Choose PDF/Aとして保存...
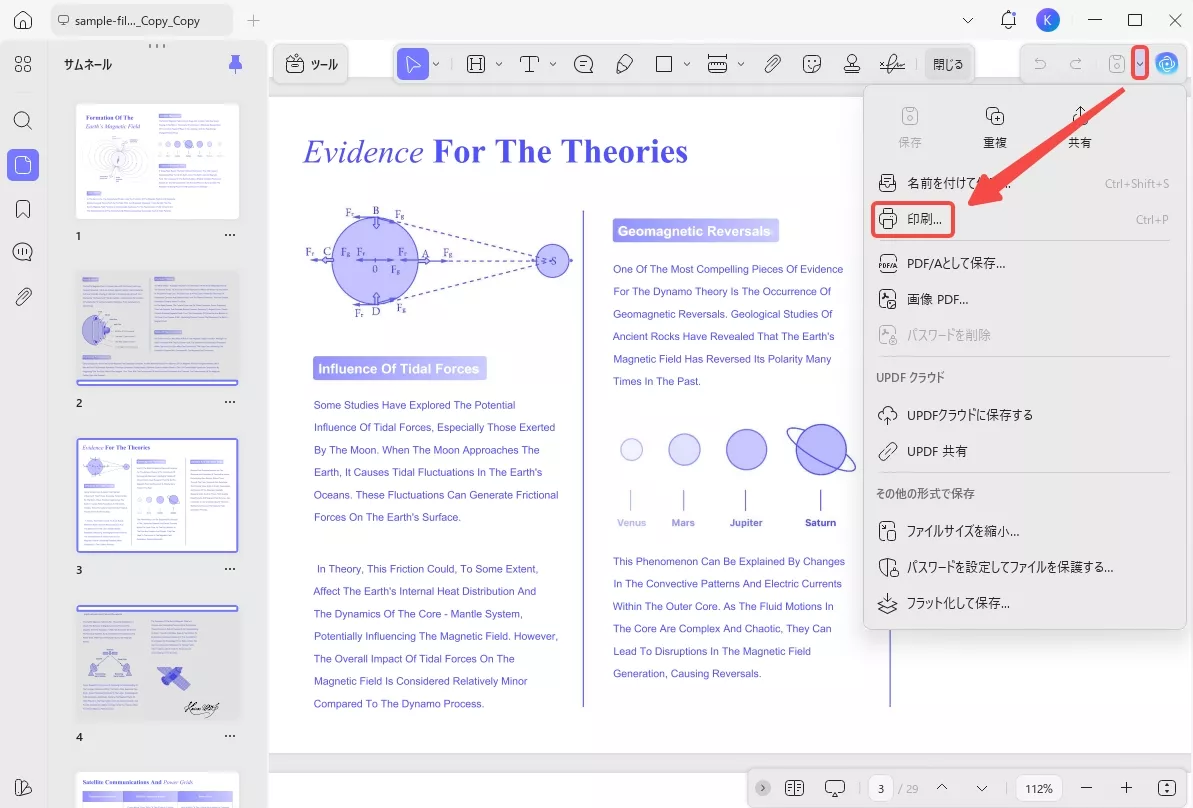 pos(1023,263)
